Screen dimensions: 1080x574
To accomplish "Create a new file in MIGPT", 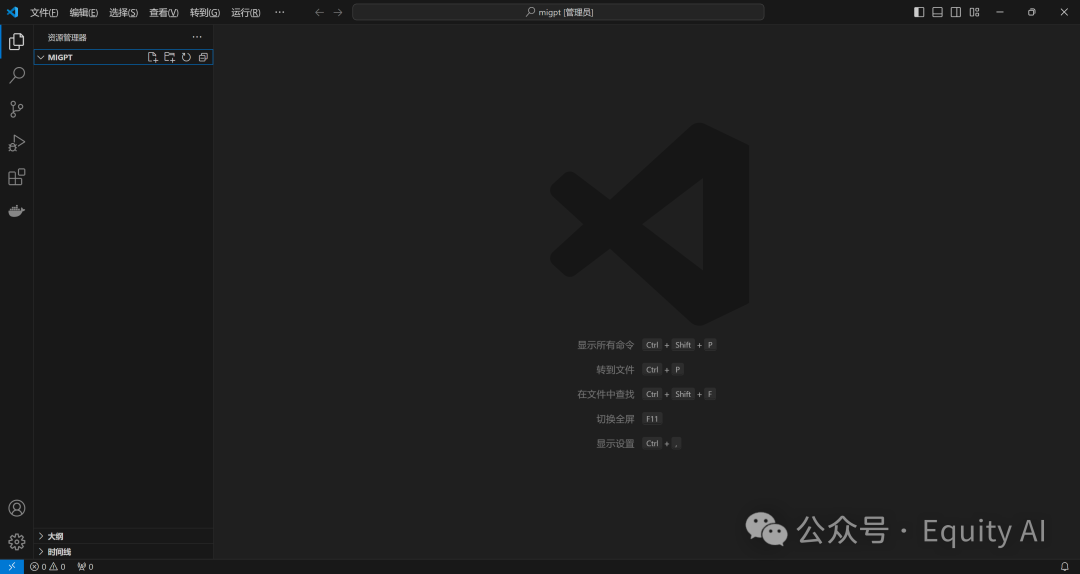I will point(153,57).
